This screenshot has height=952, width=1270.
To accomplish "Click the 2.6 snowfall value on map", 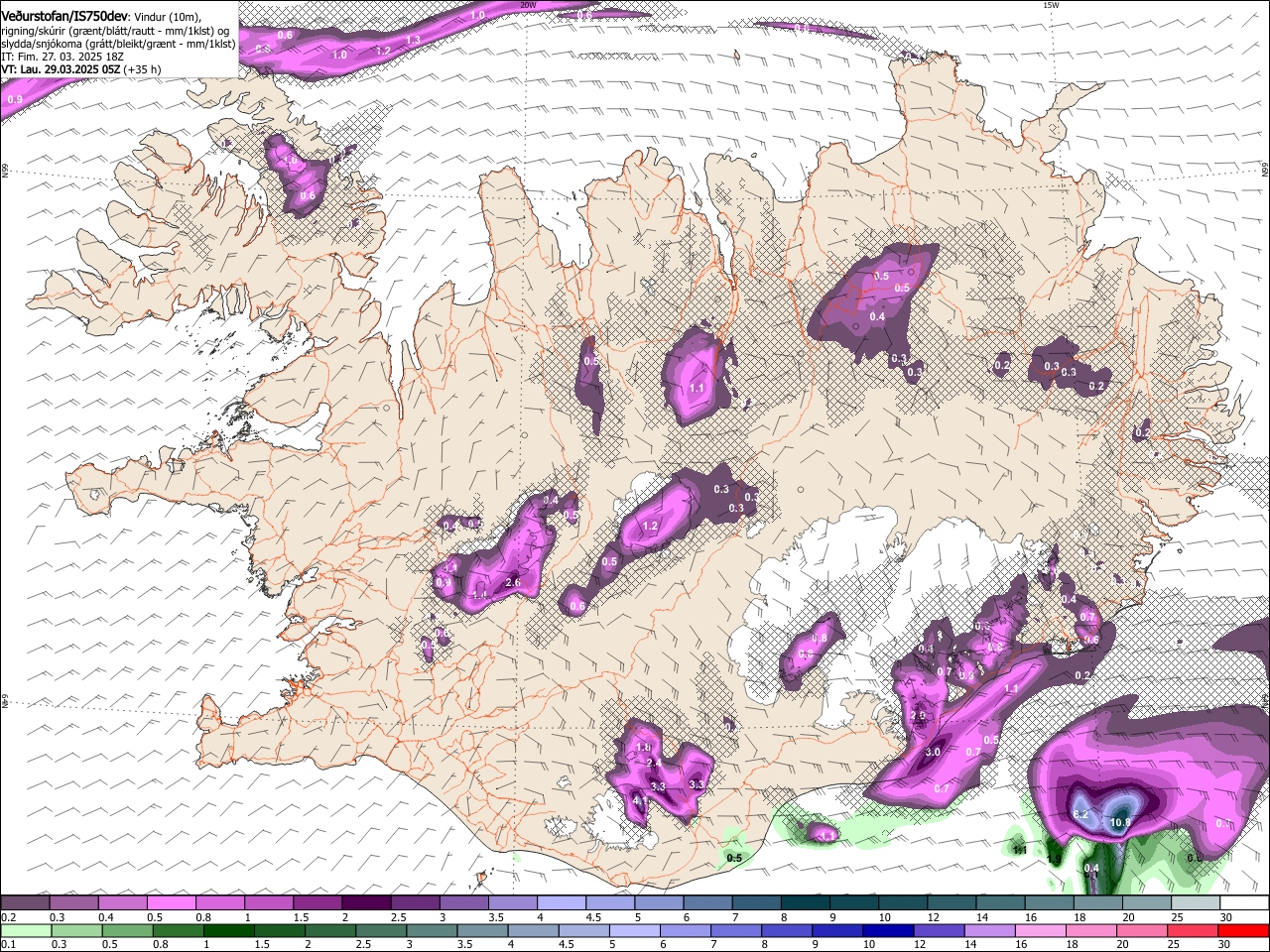I will coord(513,582).
